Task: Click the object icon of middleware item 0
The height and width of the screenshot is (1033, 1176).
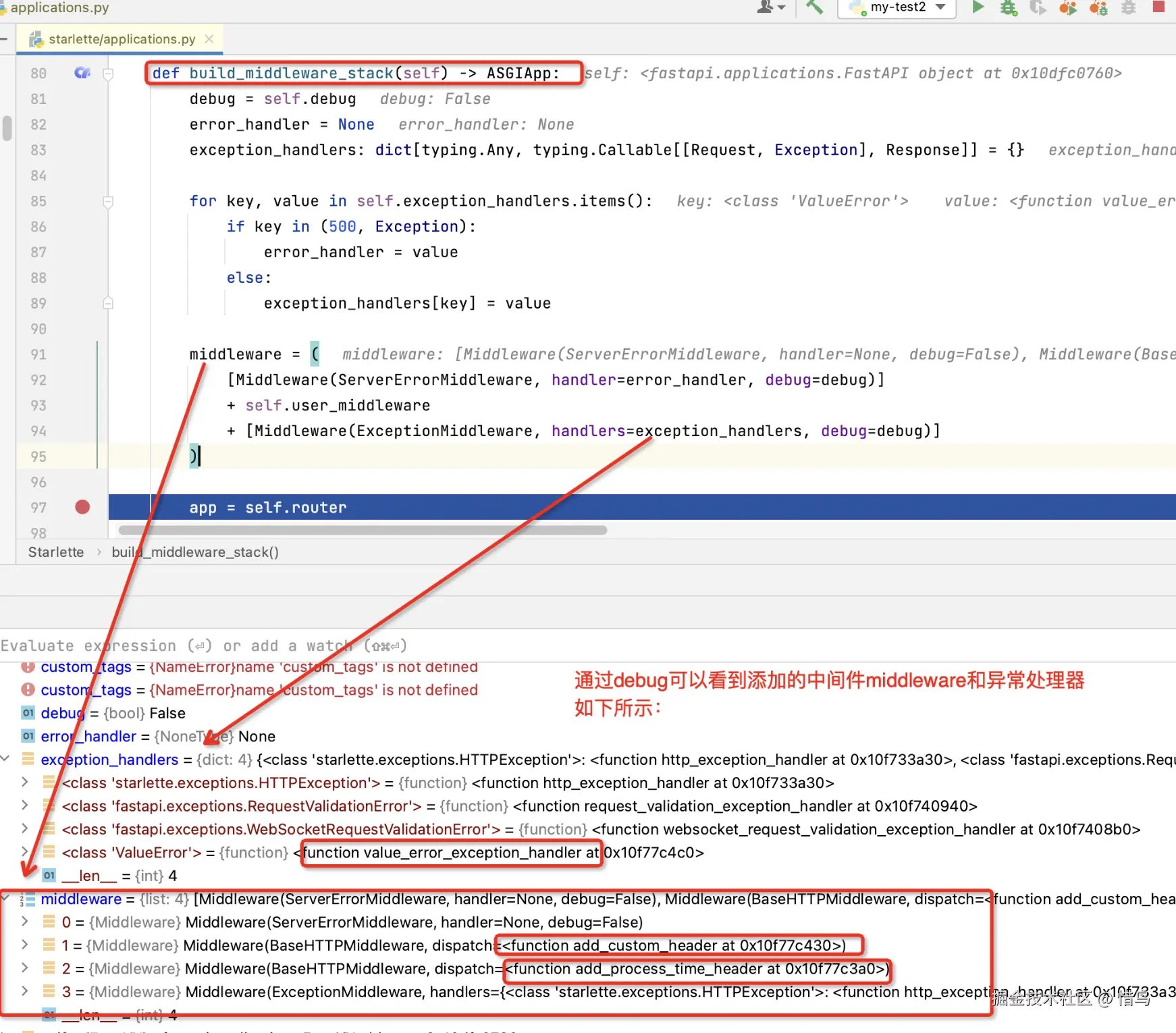Action: click(49, 922)
